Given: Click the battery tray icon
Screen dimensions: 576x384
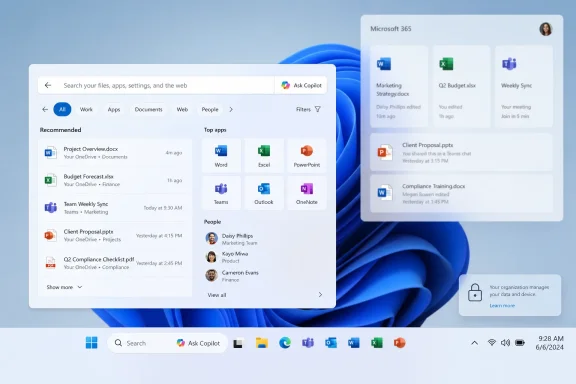Looking at the screenshot, I should coord(520,342).
